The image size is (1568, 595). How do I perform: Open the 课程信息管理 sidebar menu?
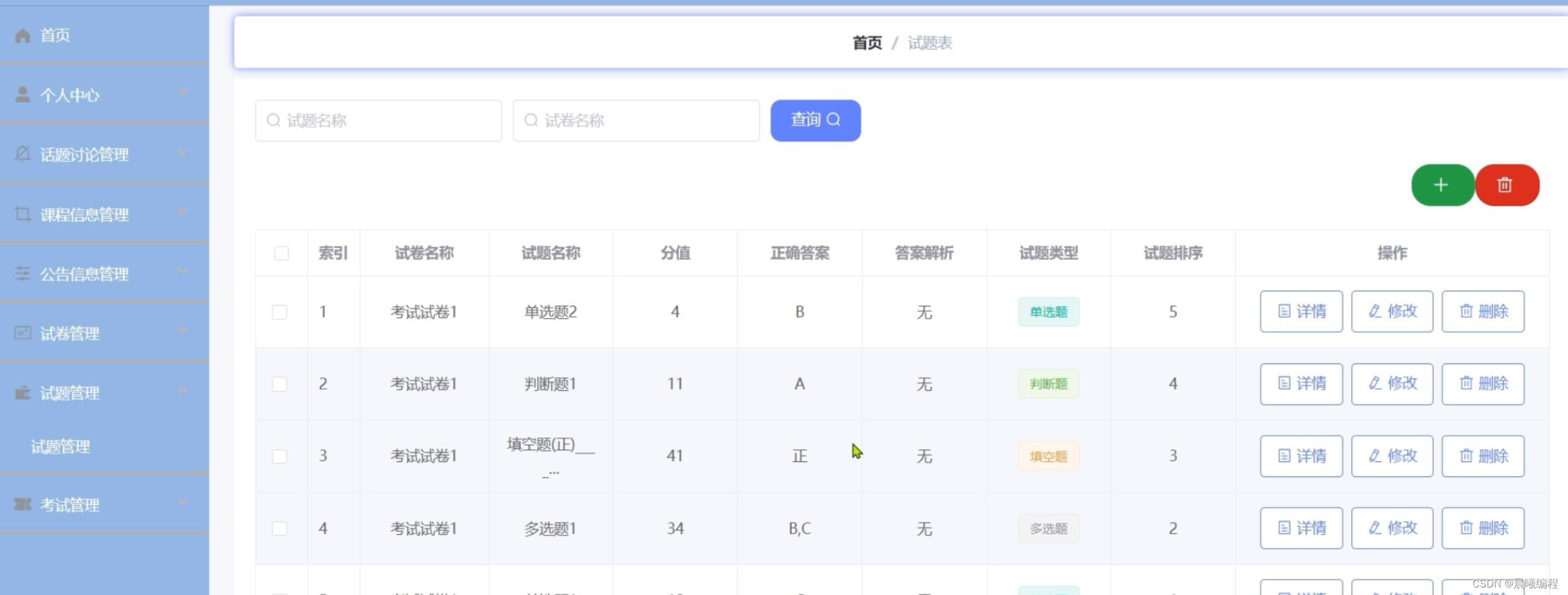[104, 214]
